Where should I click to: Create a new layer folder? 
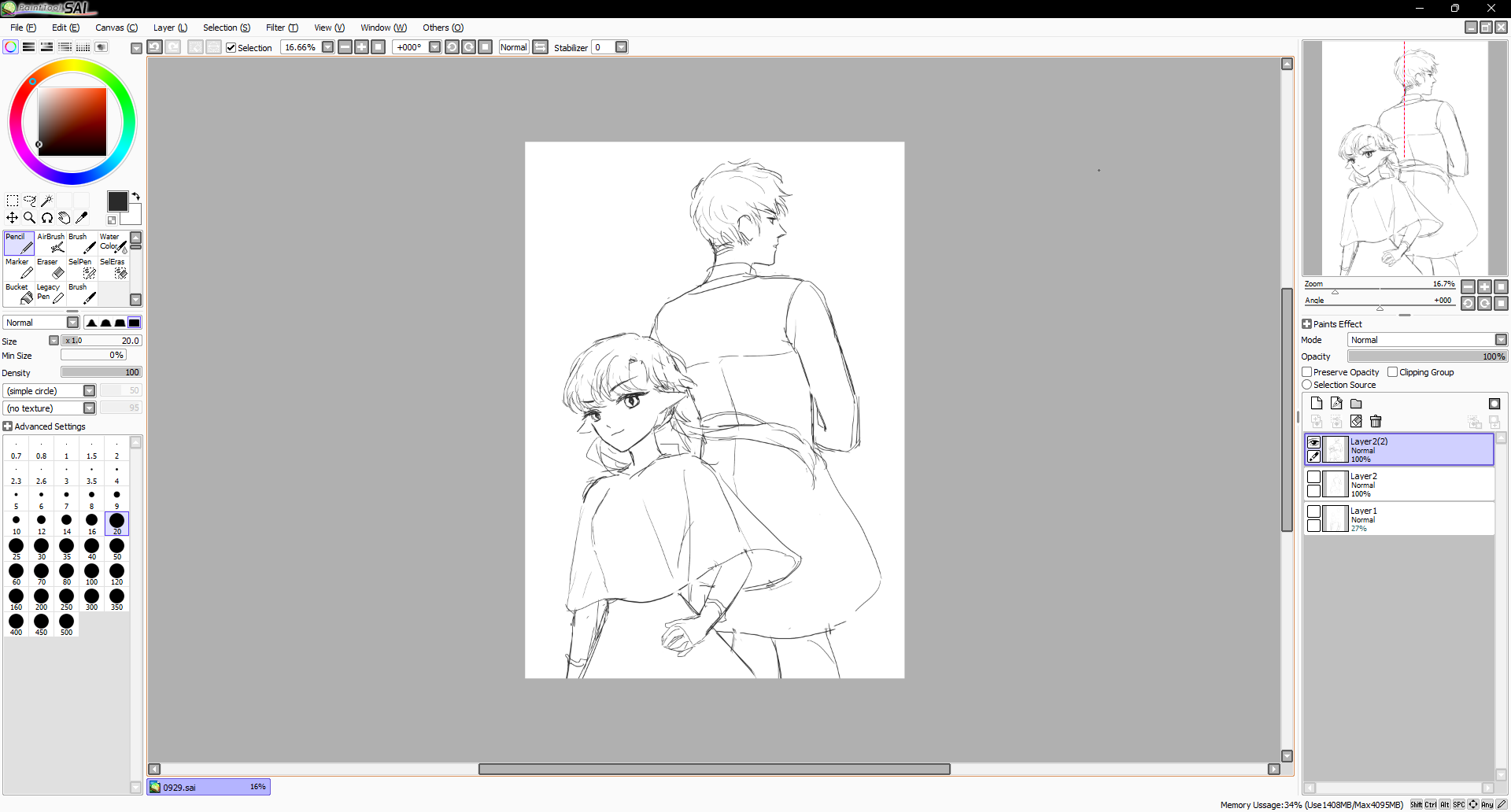pos(1356,404)
